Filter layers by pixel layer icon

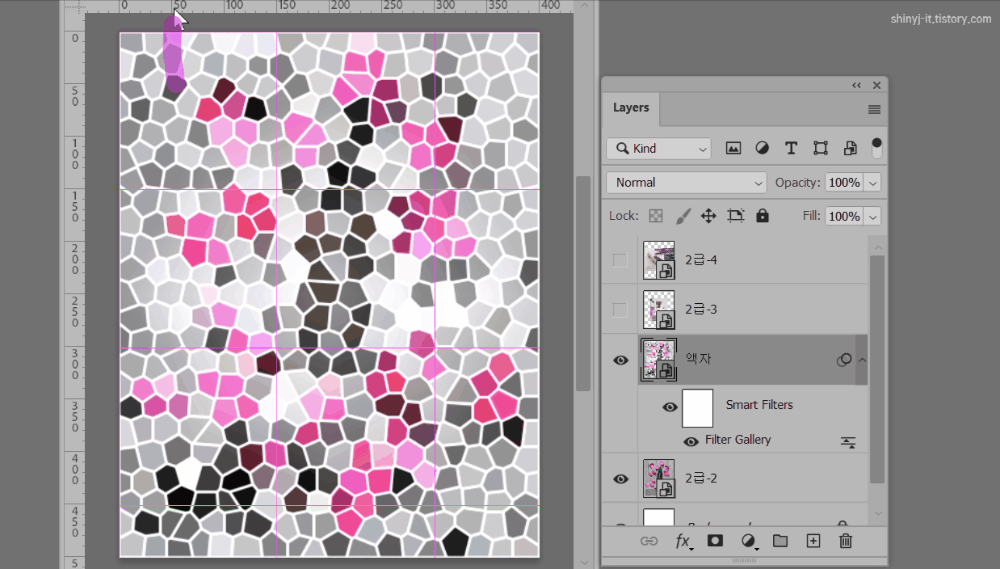[733, 149]
